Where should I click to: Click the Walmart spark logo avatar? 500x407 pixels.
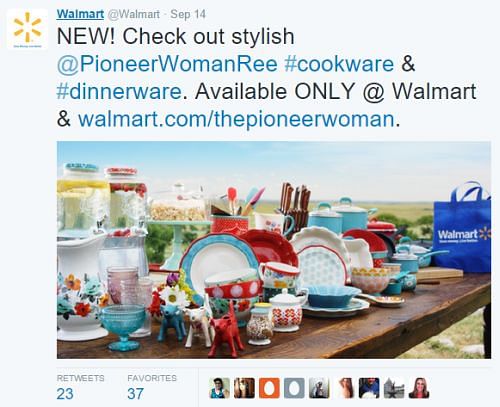[x=27, y=29]
